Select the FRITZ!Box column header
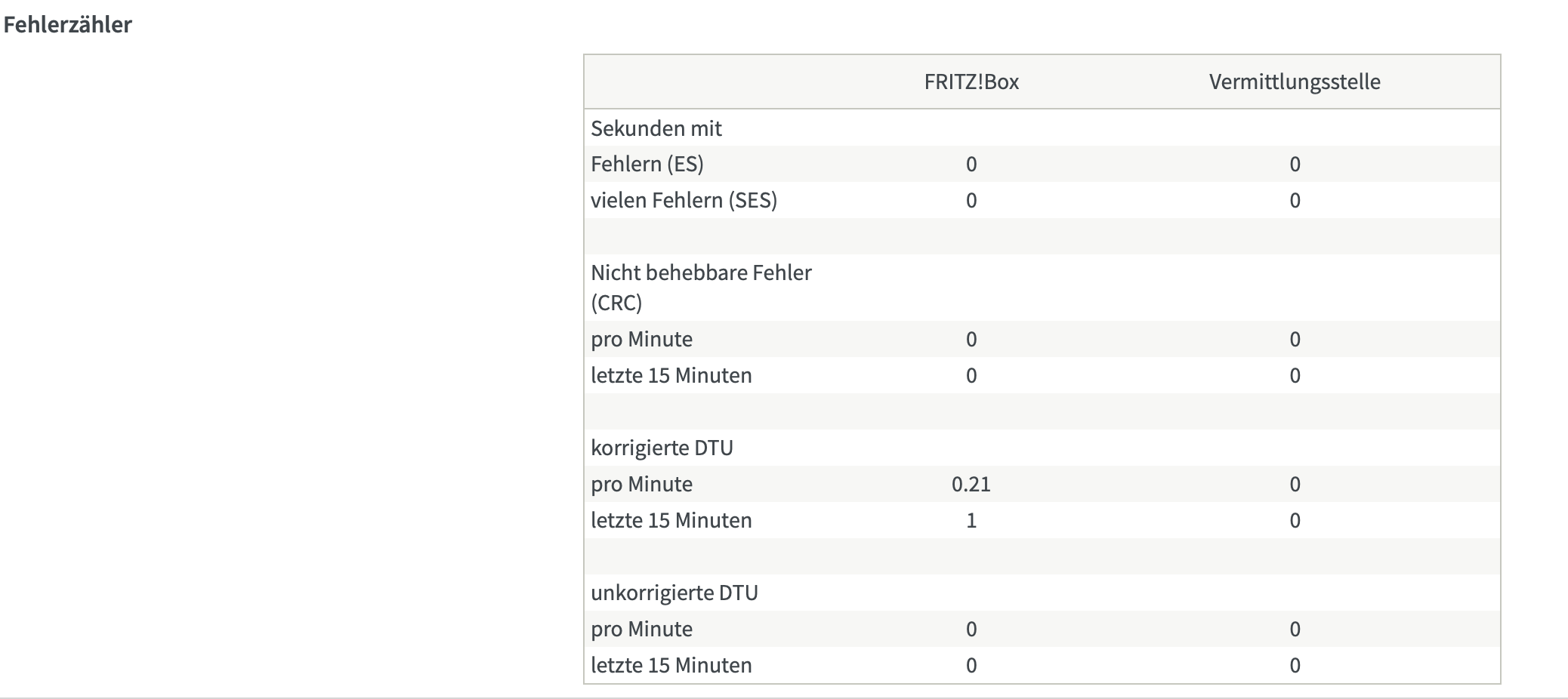 (x=971, y=82)
